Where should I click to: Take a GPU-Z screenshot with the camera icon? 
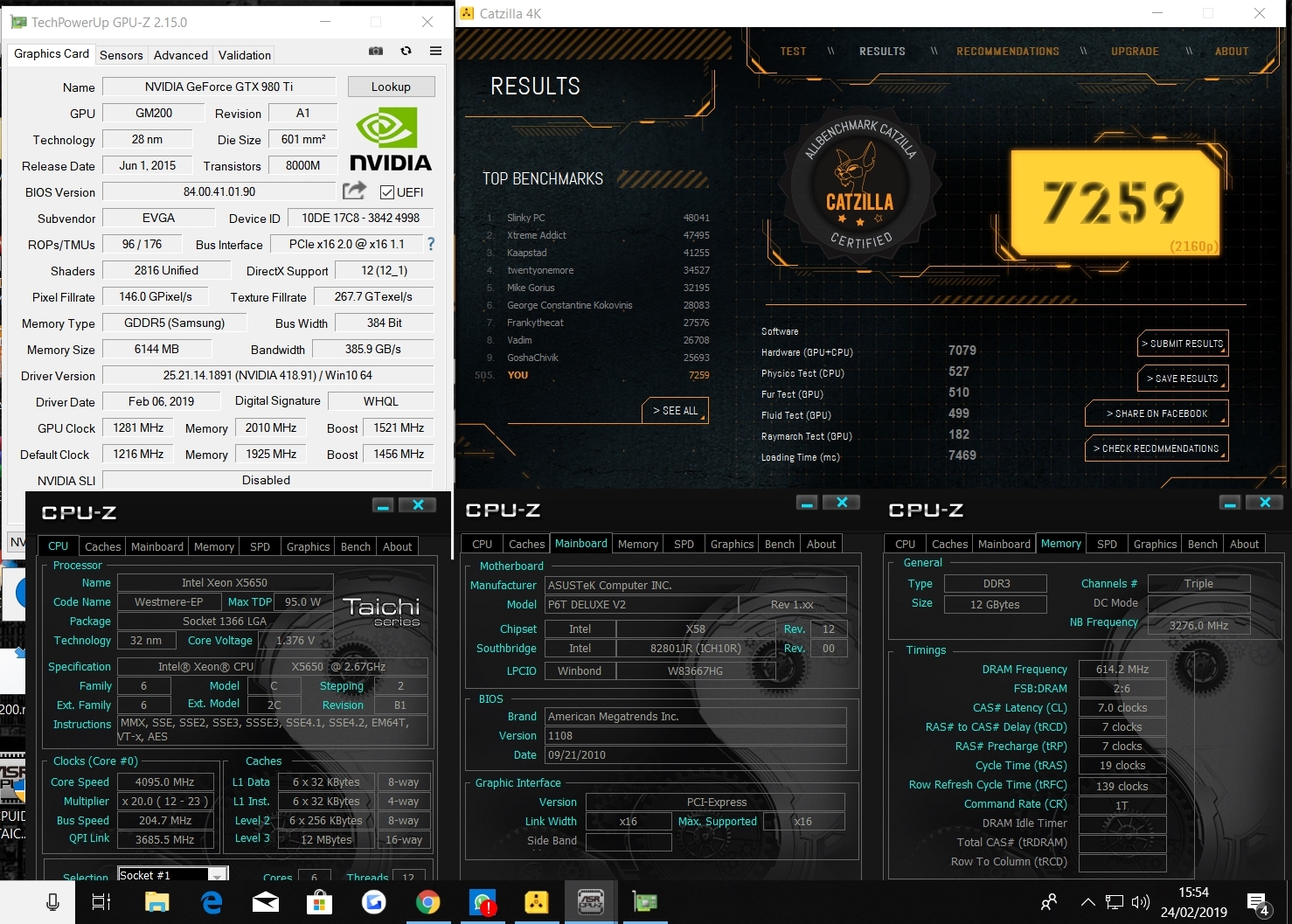[x=376, y=51]
